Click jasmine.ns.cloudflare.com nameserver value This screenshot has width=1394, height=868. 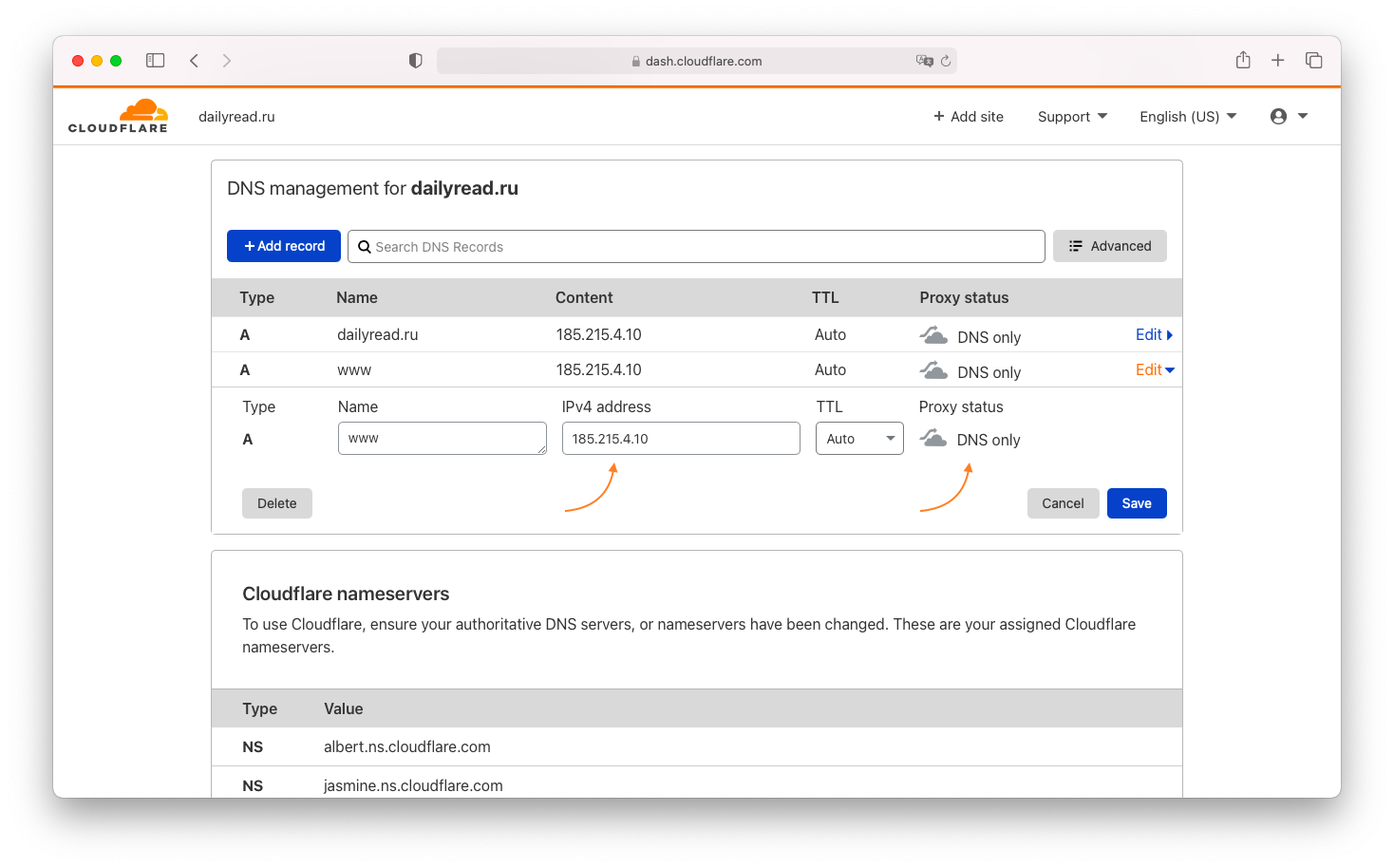pyautogui.click(x=413, y=785)
